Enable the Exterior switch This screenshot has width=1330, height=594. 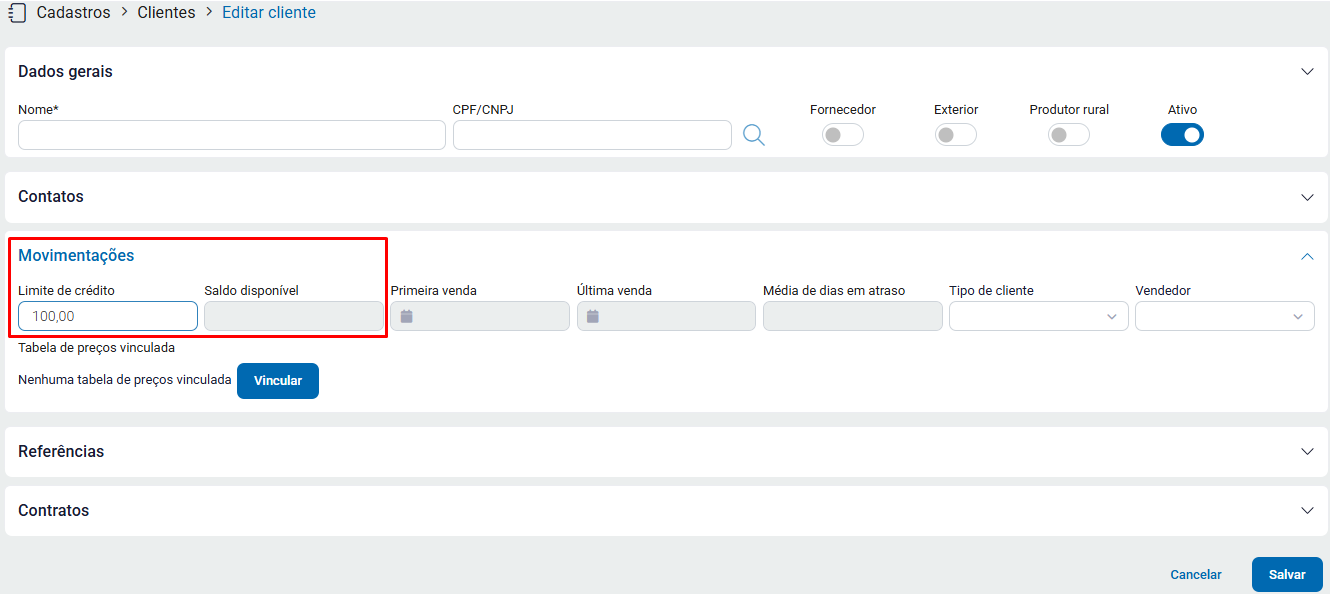[x=955, y=135]
